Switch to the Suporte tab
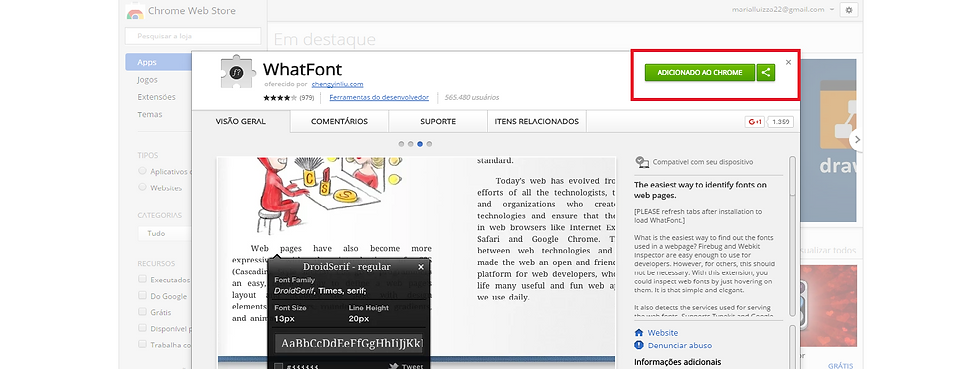980x369 pixels. pos(438,121)
